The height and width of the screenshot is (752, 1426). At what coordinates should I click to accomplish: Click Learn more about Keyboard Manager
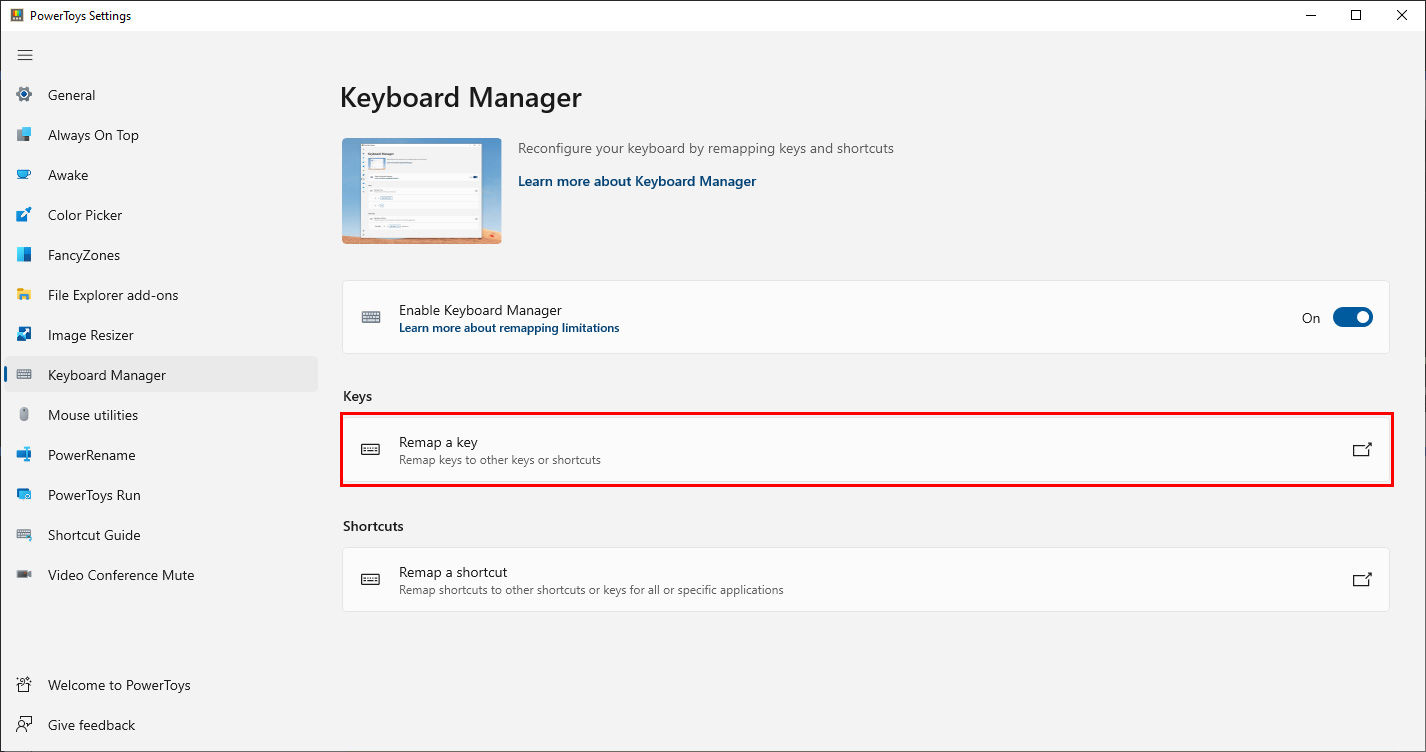(637, 181)
